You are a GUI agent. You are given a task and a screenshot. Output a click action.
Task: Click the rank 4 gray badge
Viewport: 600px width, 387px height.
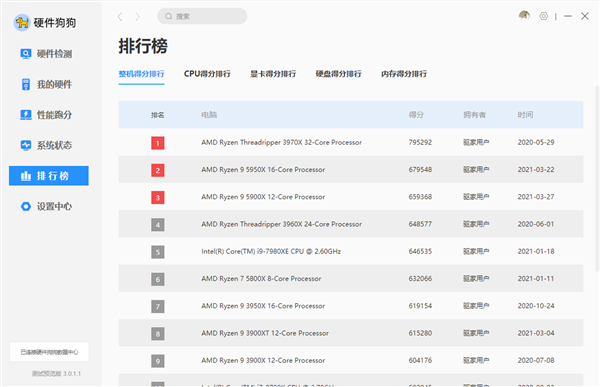pos(158,225)
